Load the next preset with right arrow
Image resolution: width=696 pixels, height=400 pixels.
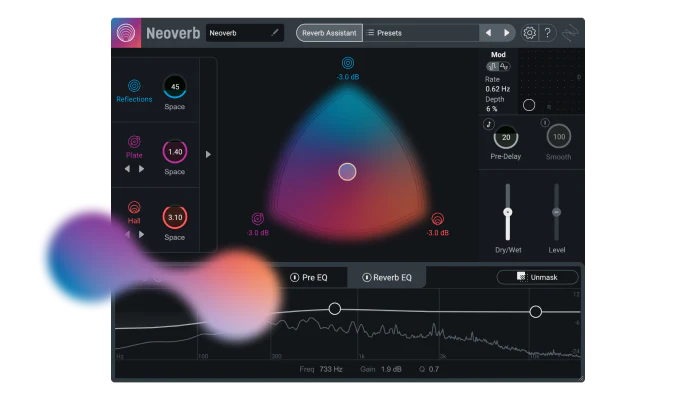pos(506,33)
